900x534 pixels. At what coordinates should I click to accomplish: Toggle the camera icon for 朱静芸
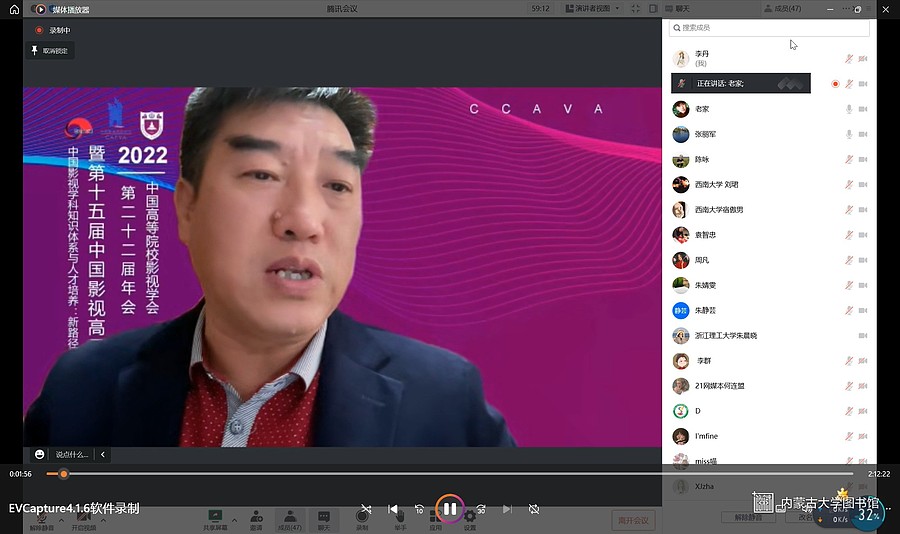[863, 311]
